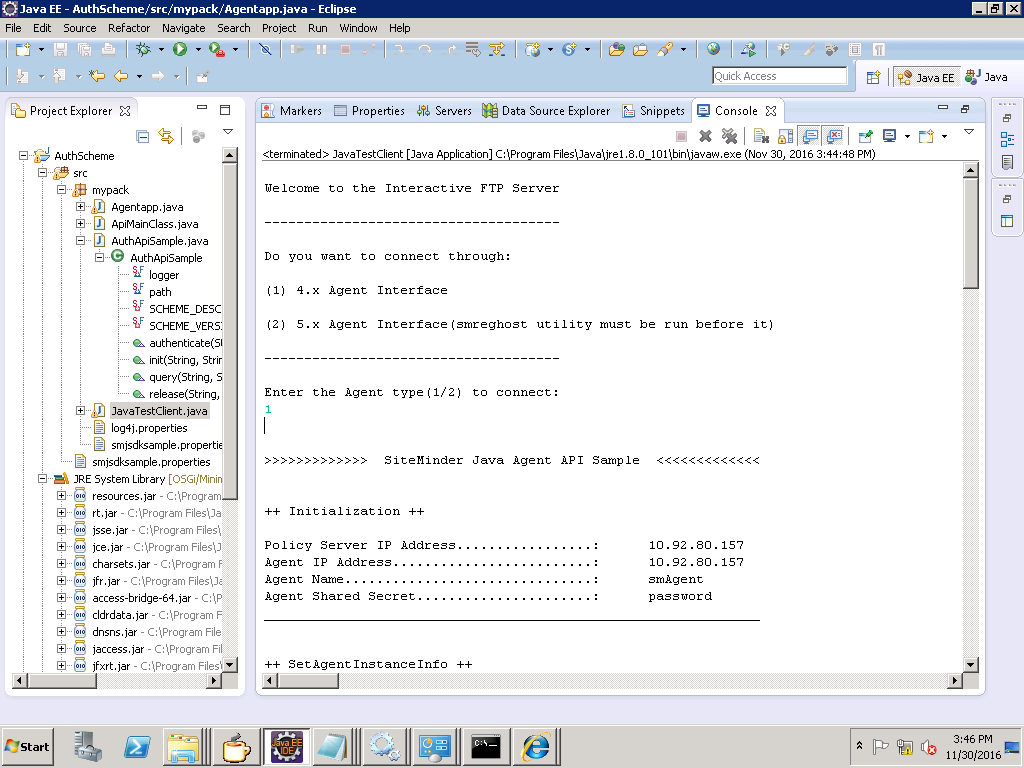The image size is (1024, 768).
Task: Run the program with green Run button
Action: (x=180, y=50)
